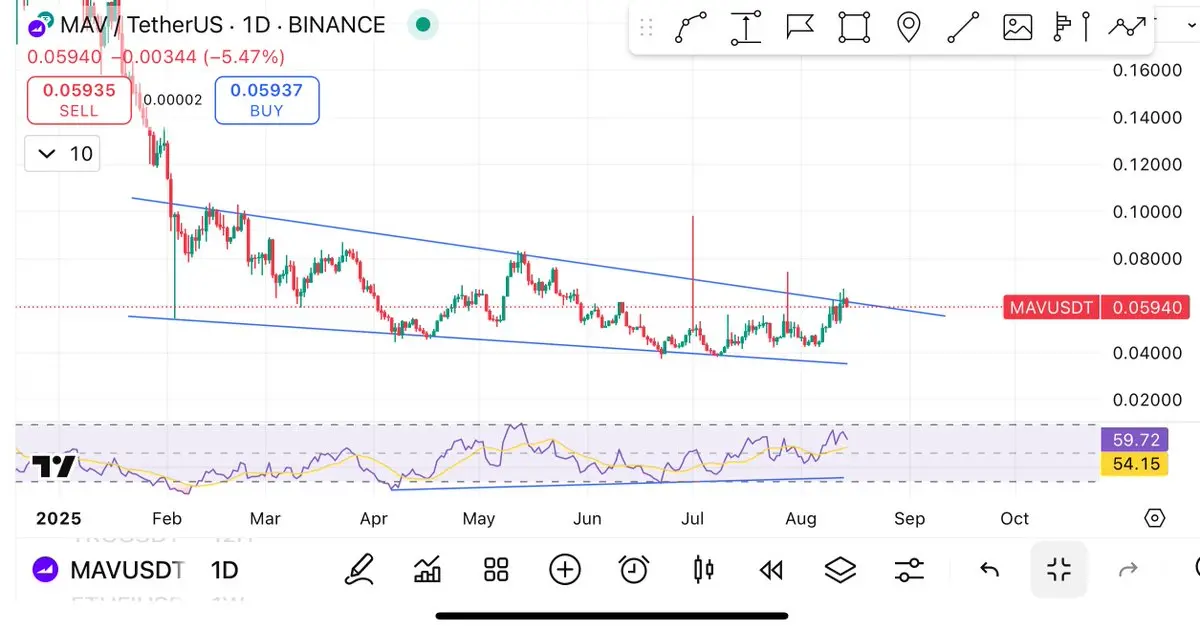Tap the plus circle add icon
This screenshot has height=631, width=1200.
565,570
